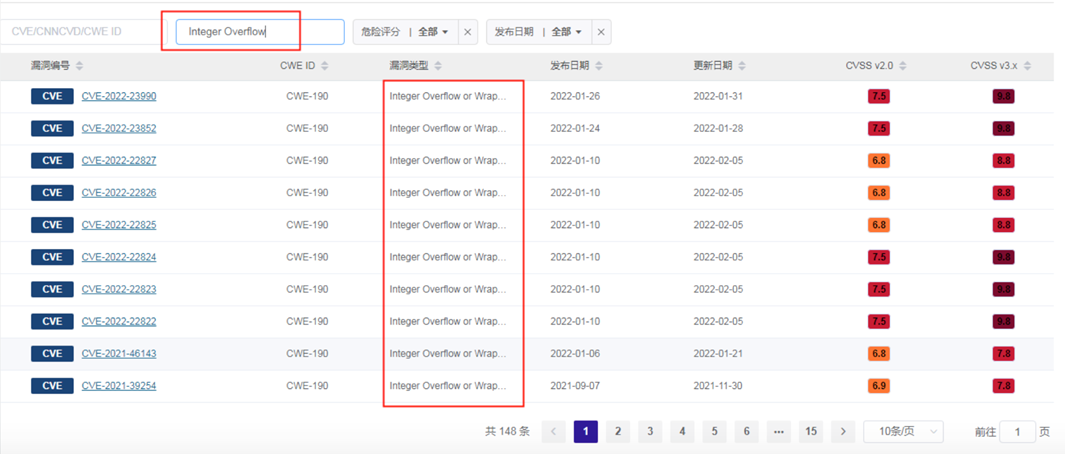Viewport: 1065px width, 454px height.
Task: Go to page 2 of results
Action: (x=618, y=432)
